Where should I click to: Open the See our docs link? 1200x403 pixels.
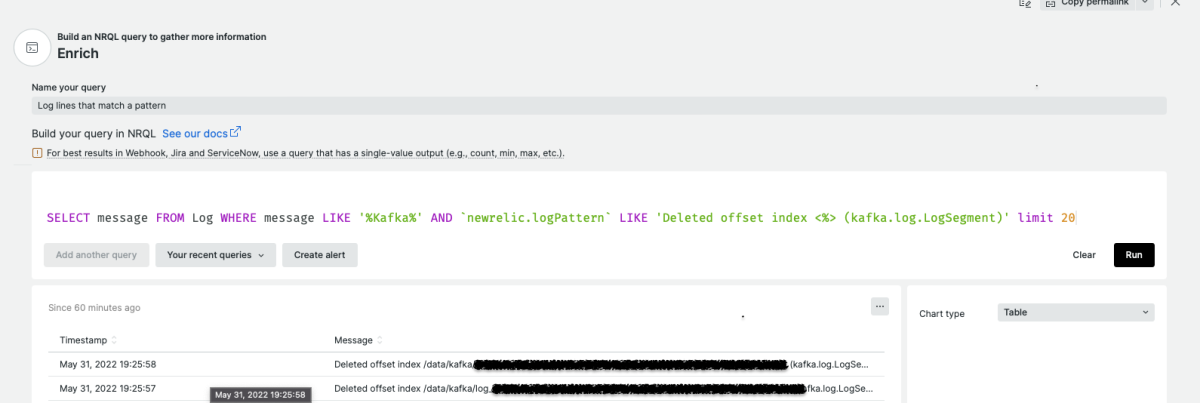coord(195,133)
